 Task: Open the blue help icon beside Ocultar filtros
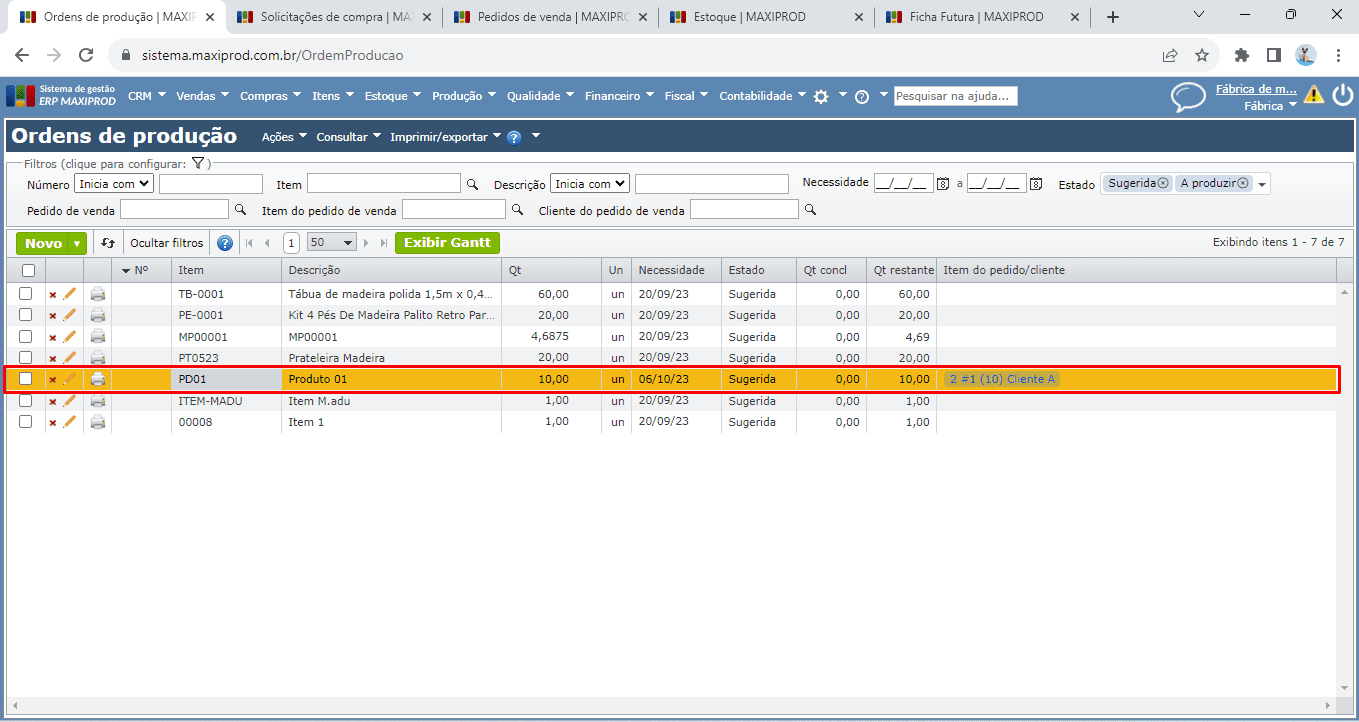225,243
